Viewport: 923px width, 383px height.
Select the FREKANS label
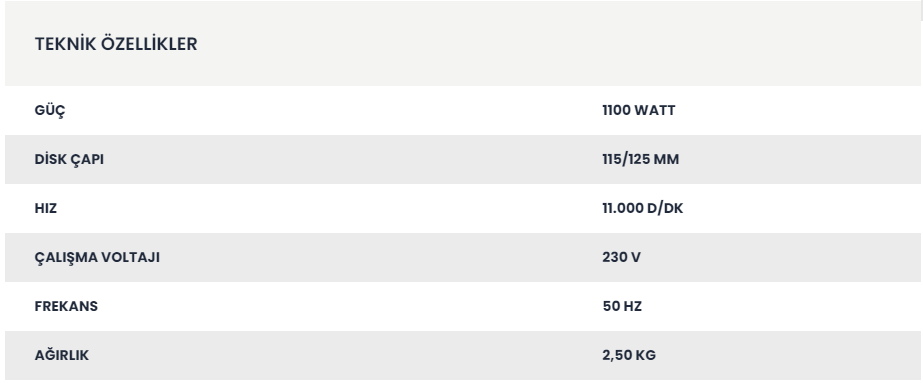(x=66, y=306)
